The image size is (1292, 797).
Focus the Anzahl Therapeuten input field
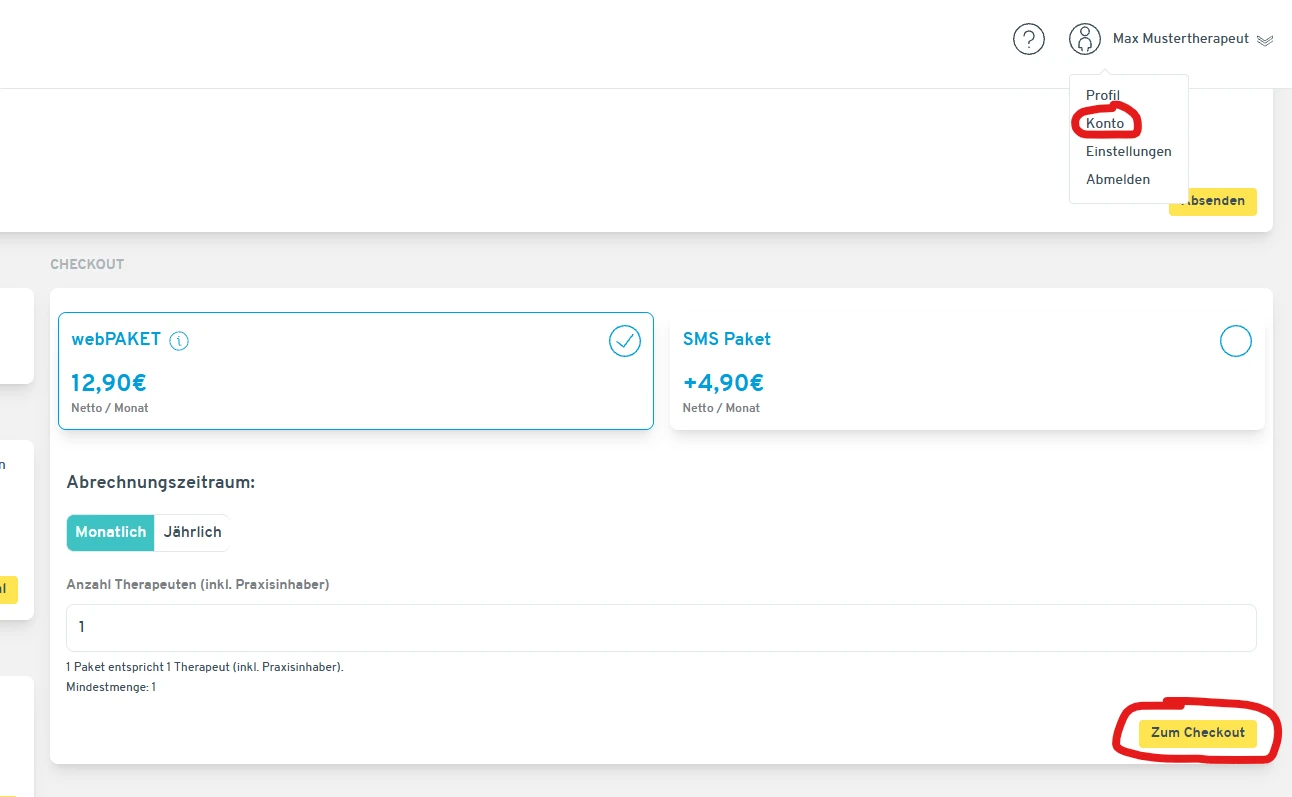click(660, 628)
